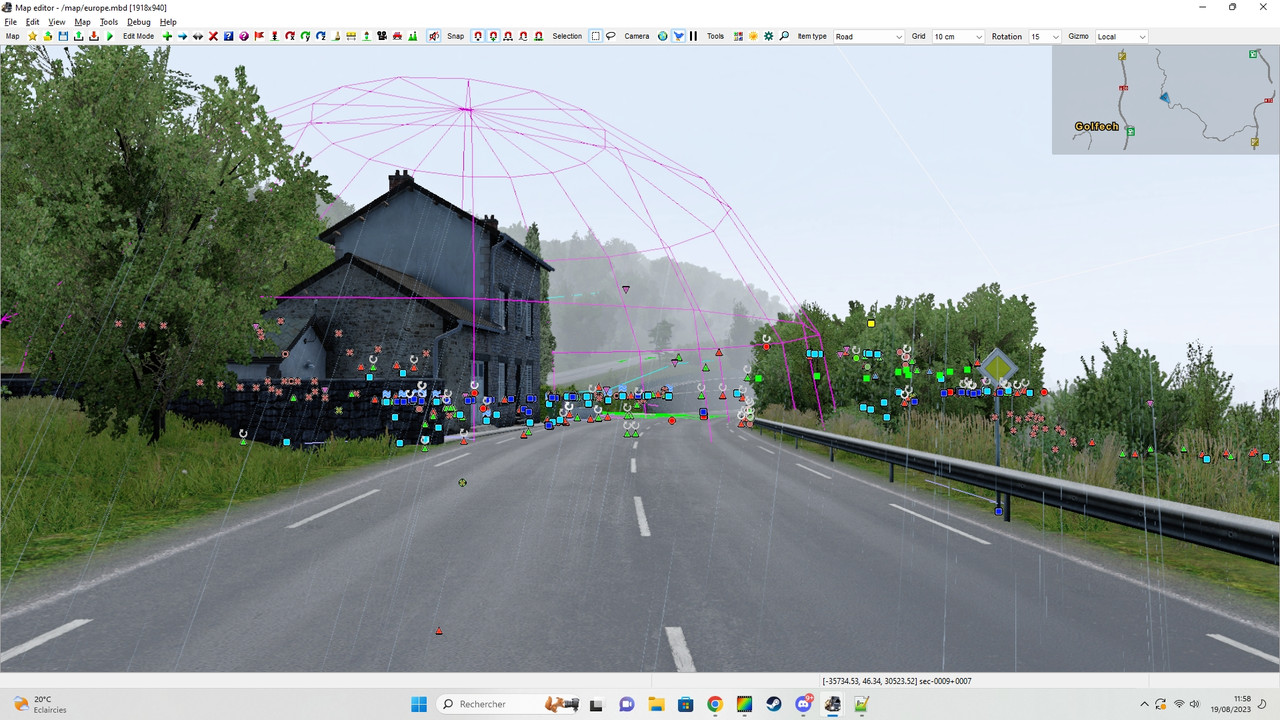Open the weather widget showing 20°C
The width and height of the screenshot is (1280, 720).
[x=40, y=704]
